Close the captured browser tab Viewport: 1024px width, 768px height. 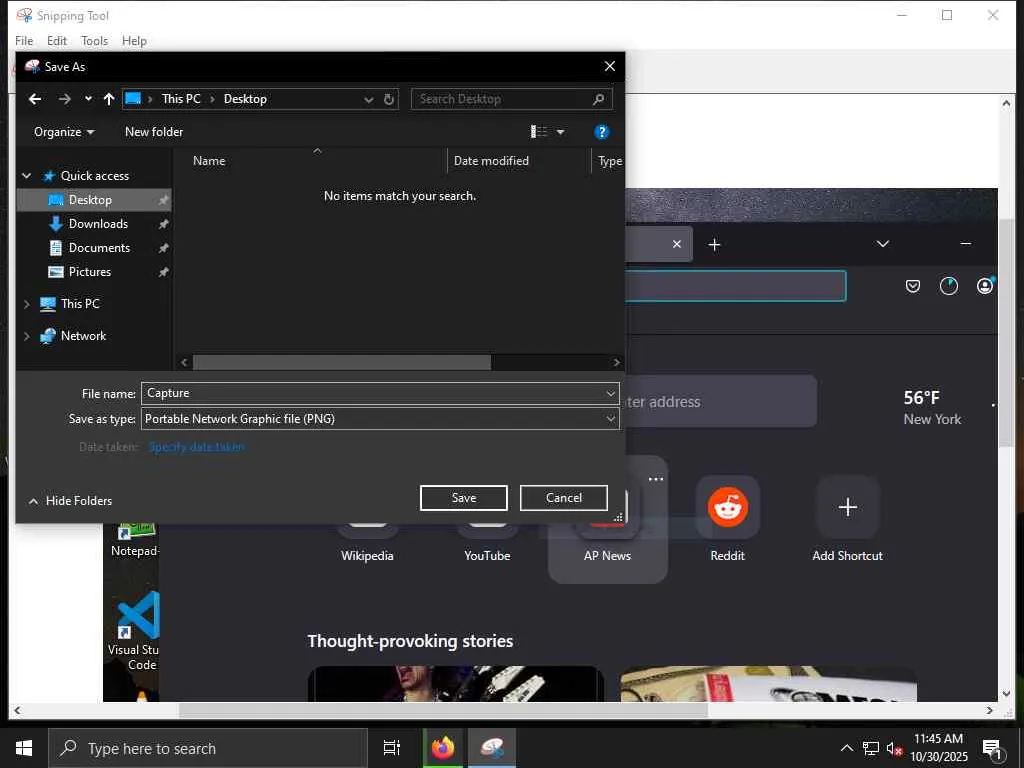coord(677,244)
